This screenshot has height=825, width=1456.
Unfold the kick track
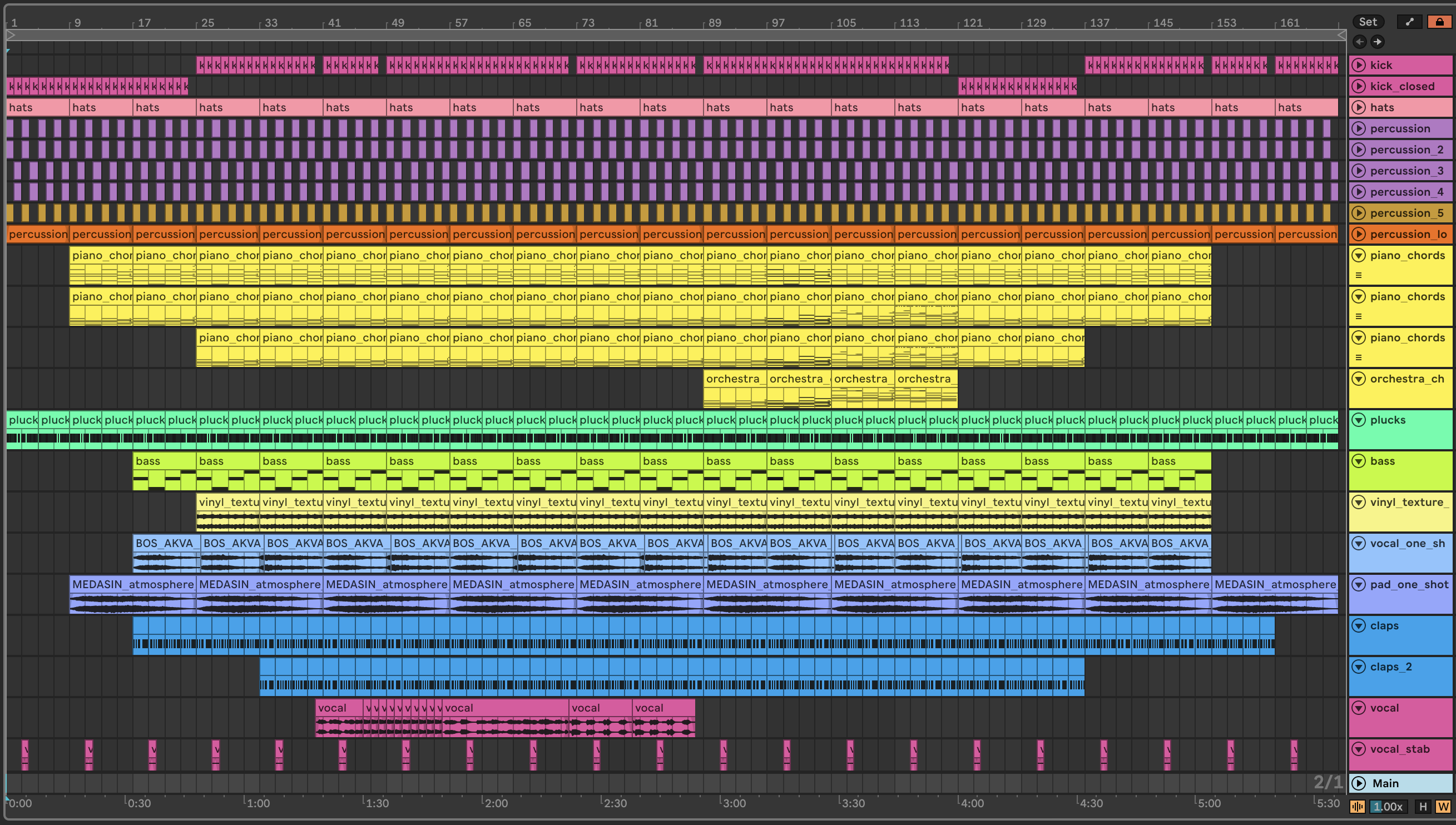(x=1359, y=65)
